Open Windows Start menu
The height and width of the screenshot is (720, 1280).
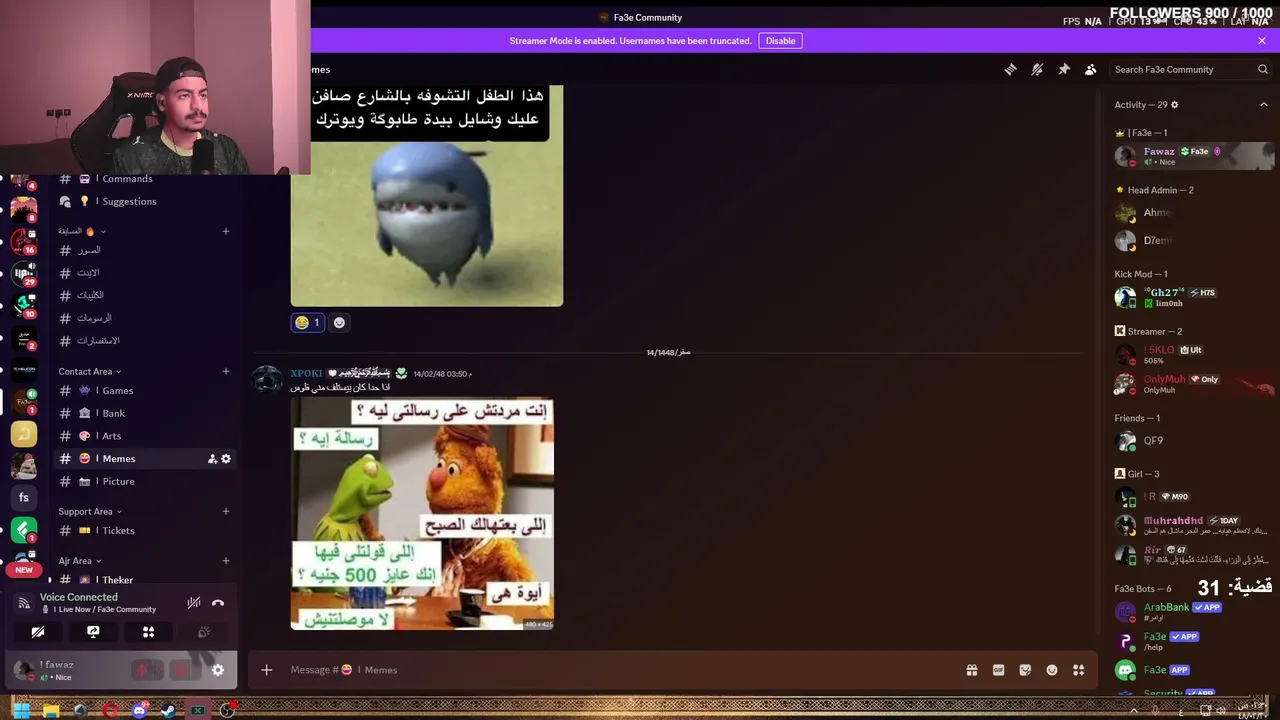[x=21, y=711]
